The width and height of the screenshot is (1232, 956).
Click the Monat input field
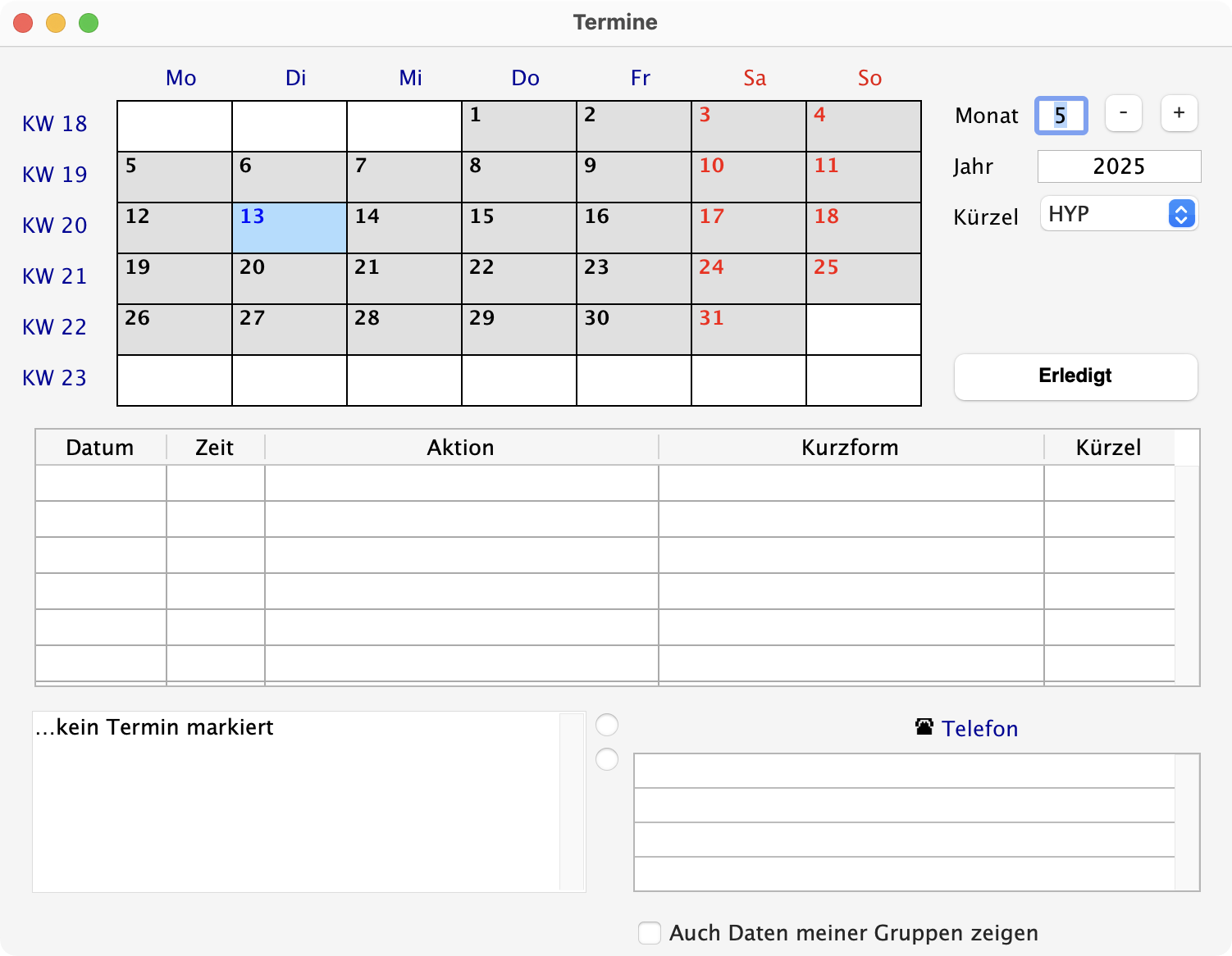[1061, 116]
